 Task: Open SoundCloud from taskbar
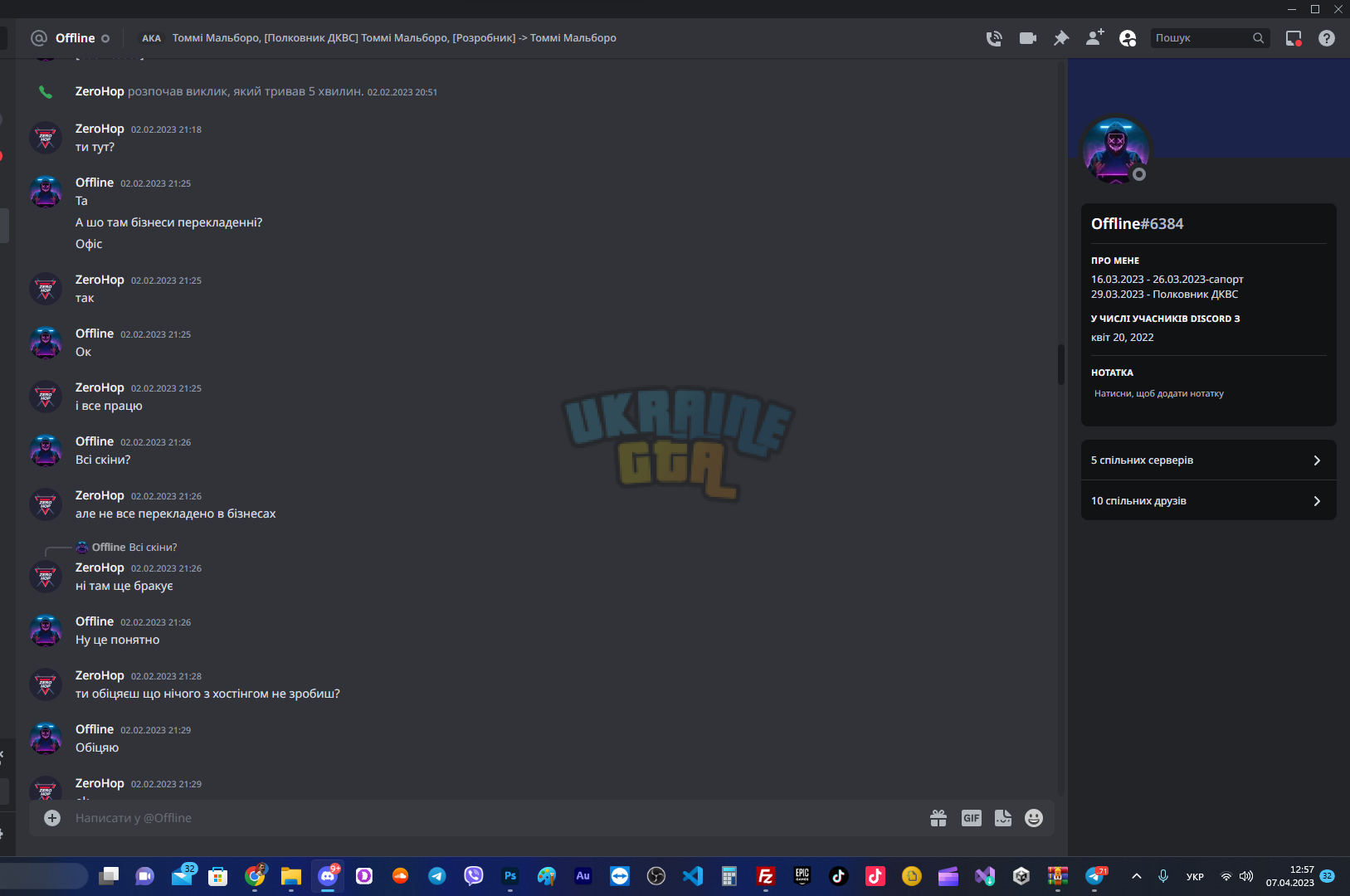click(401, 876)
